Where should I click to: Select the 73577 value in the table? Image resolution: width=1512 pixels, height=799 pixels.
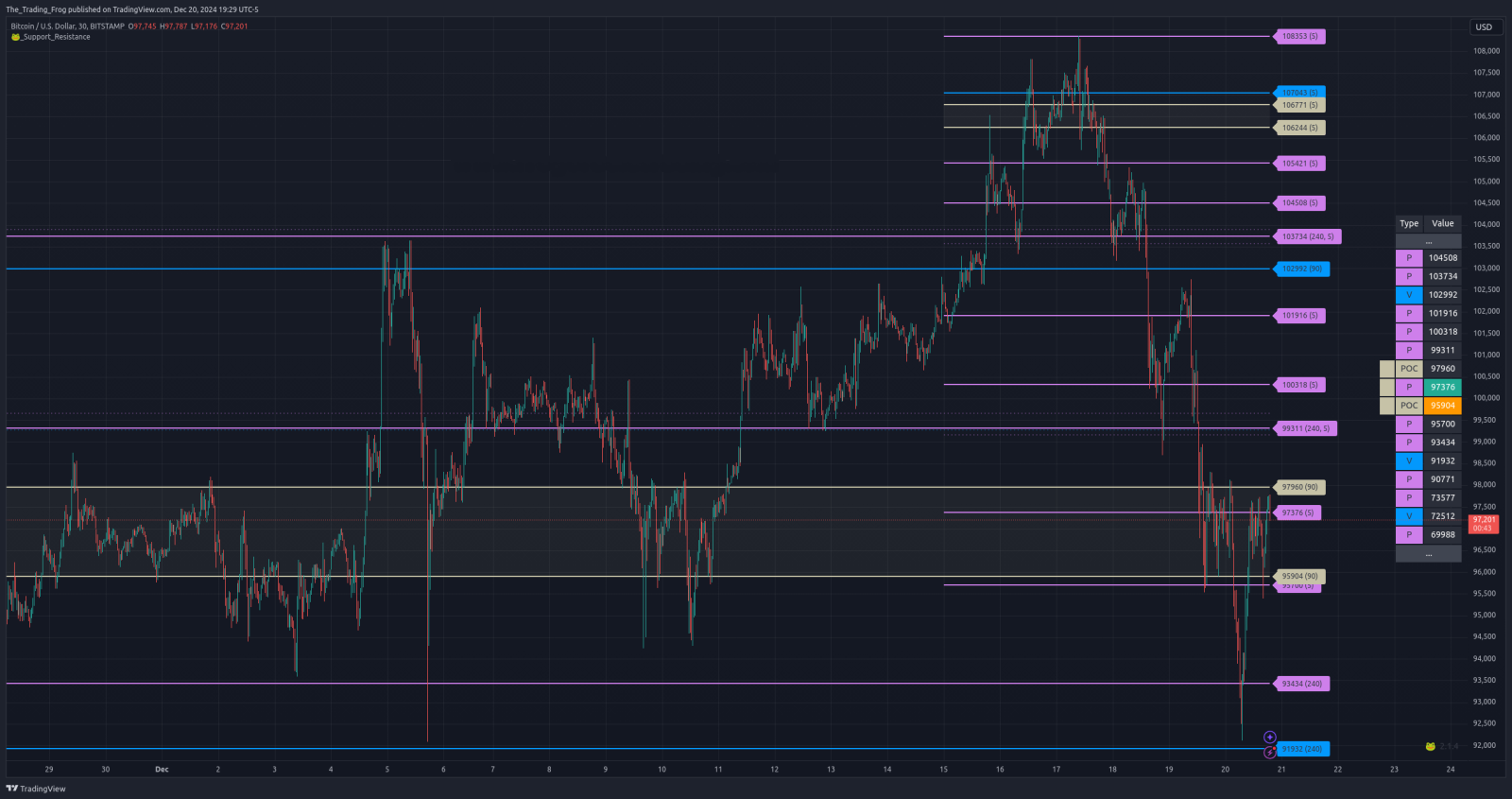[1443, 497]
